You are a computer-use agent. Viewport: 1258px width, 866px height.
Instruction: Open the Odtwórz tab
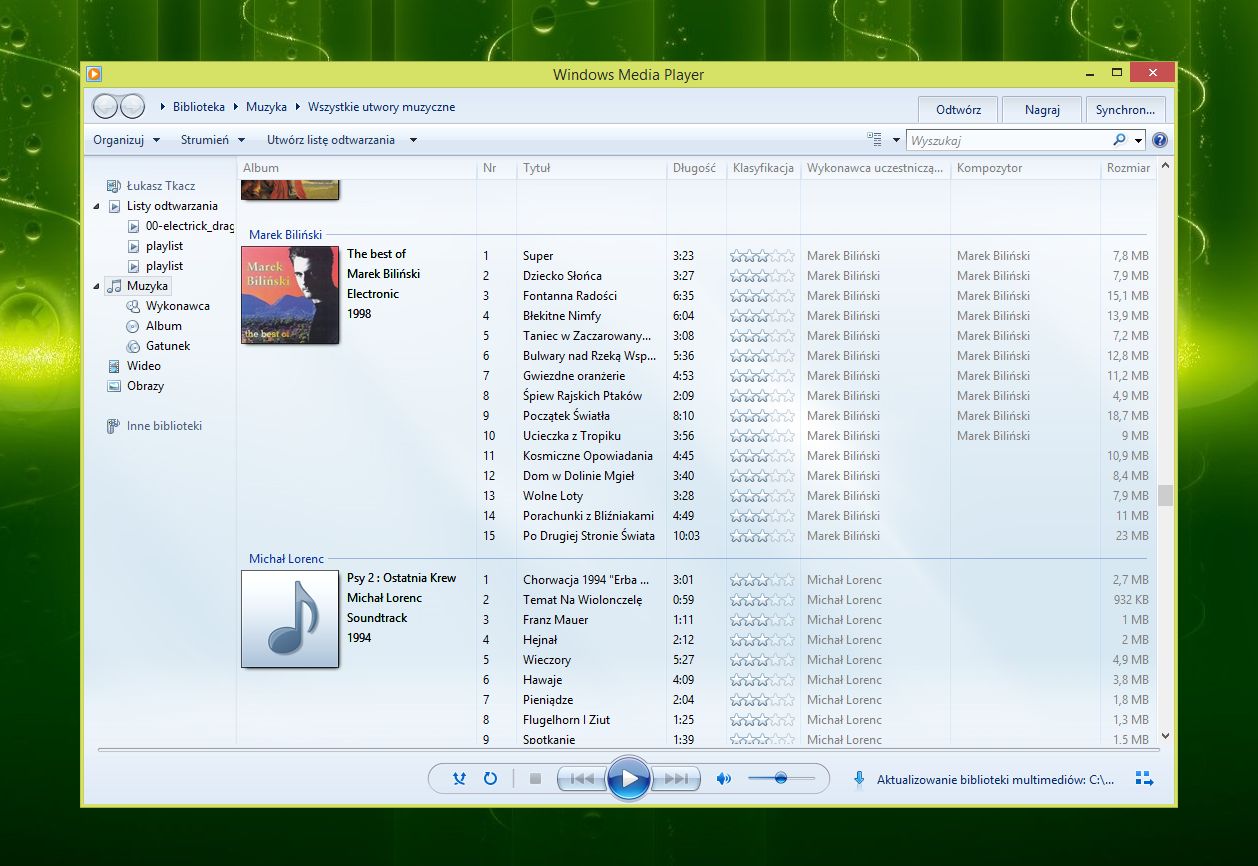coord(958,109)
